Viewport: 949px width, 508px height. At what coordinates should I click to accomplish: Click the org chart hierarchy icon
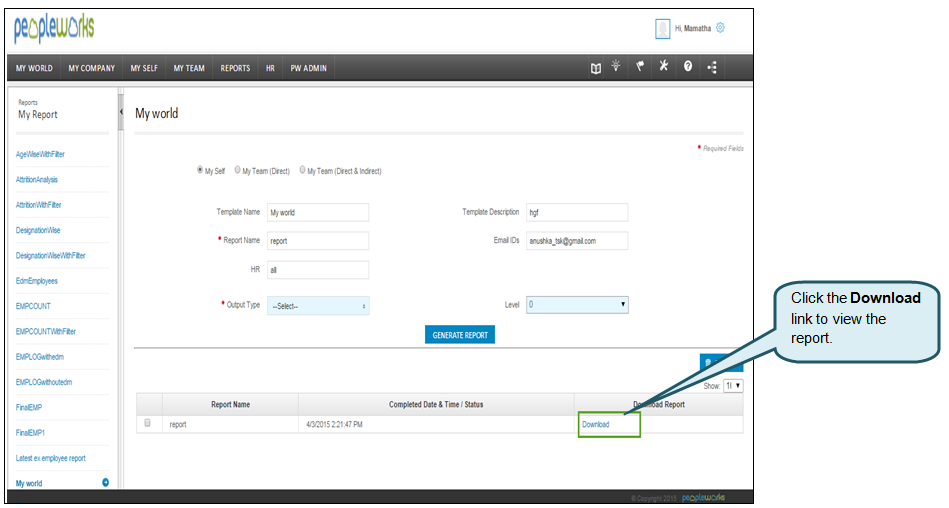coord(712,68)
